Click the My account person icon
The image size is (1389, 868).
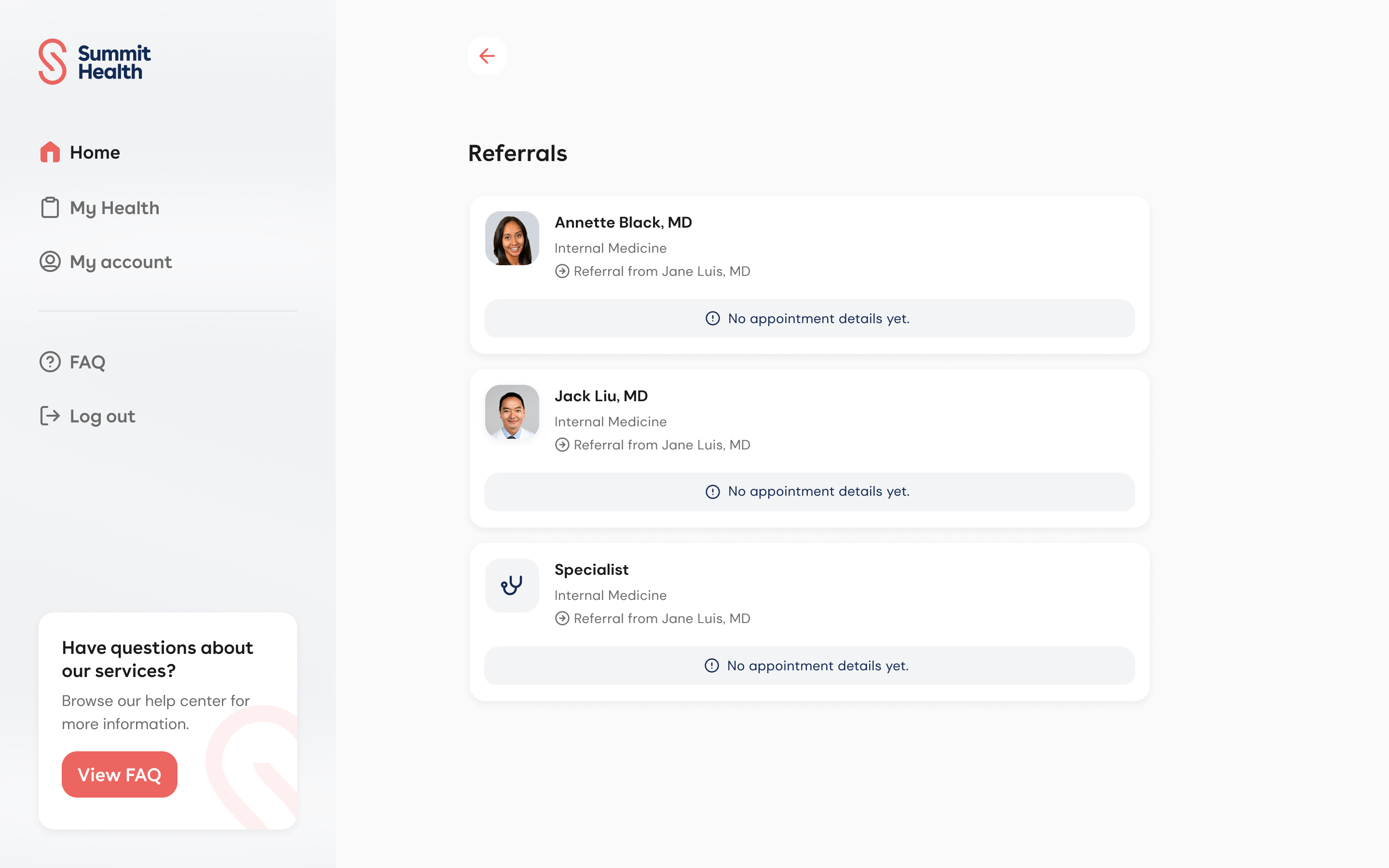(50, 262)
